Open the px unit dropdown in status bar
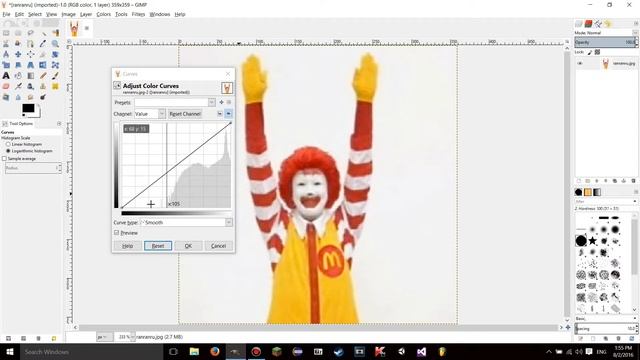Viewport: 640px width, 360px height. click(x=104, y=337)
